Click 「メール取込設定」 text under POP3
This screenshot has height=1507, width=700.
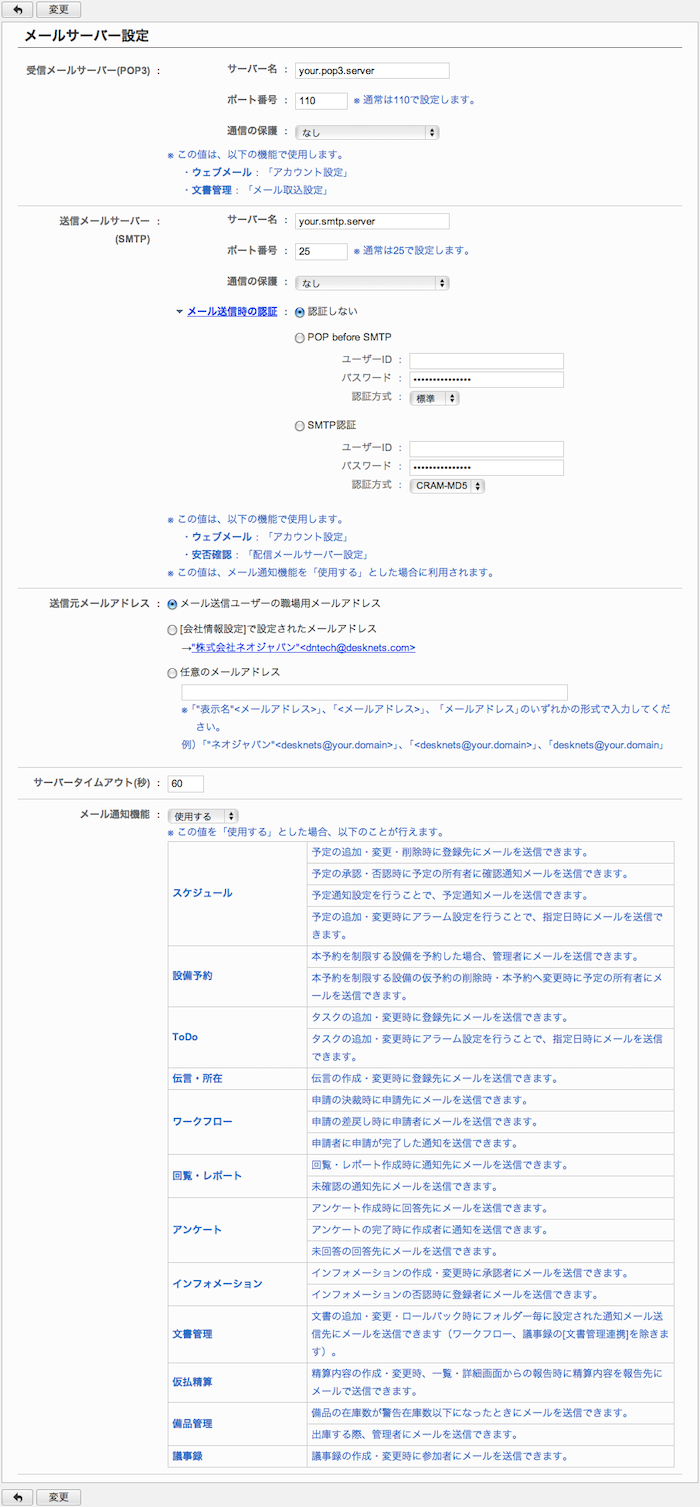[x=288, y=190]
